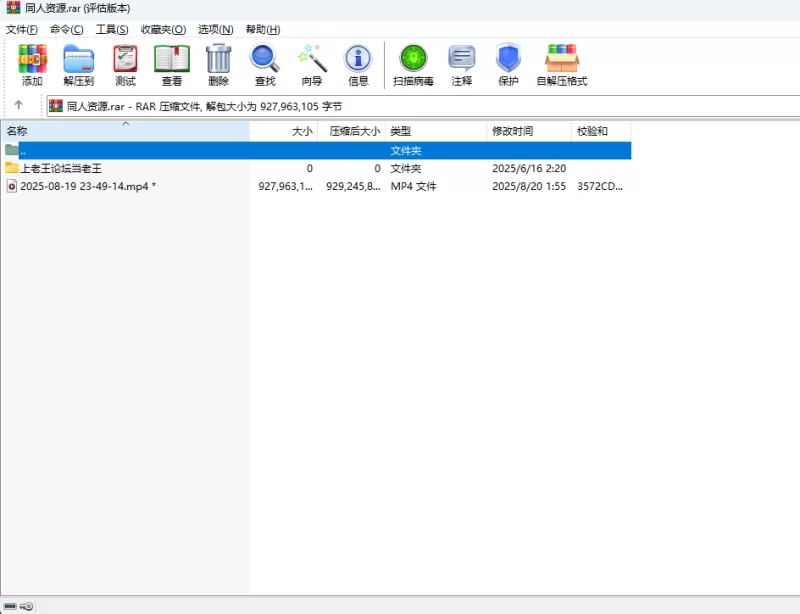Click the disk icon in status bar
The width and height of the screenshot is (800, 614).
[x=10, y=606]
